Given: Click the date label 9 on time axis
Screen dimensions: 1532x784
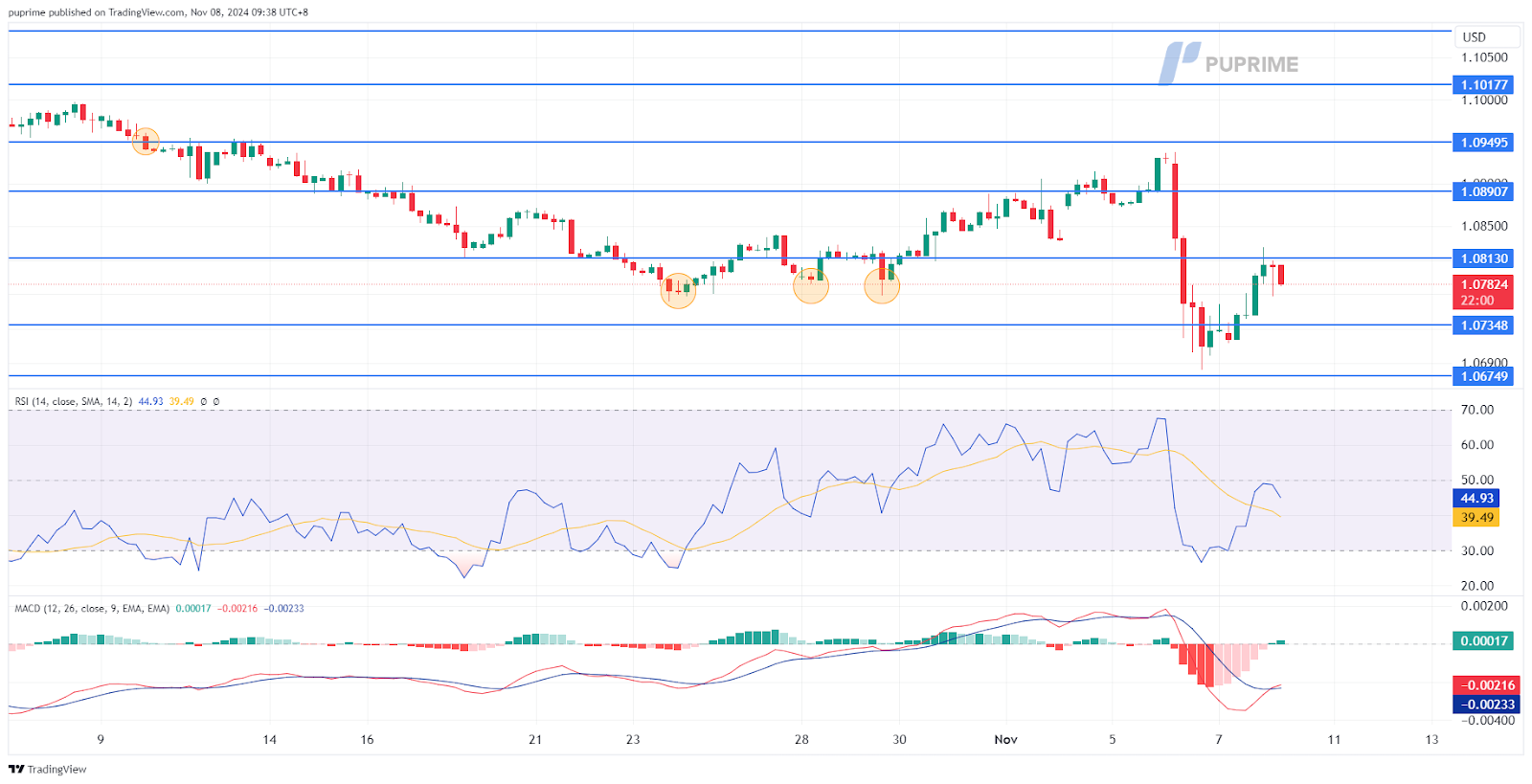Looking at the screenshot, I should coord(101,740).
